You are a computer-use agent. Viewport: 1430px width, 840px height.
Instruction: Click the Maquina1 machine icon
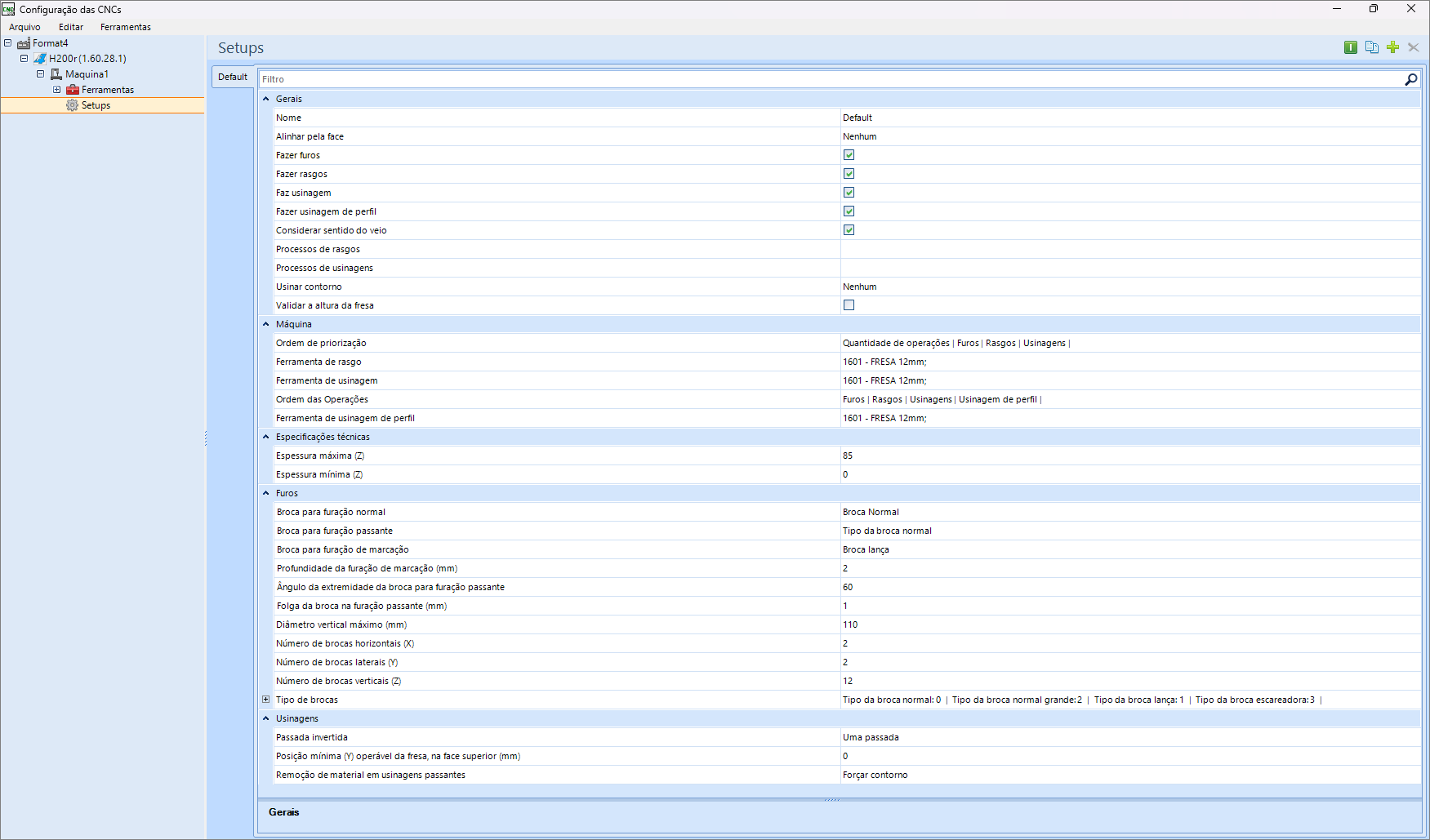(x=56, y=74)
